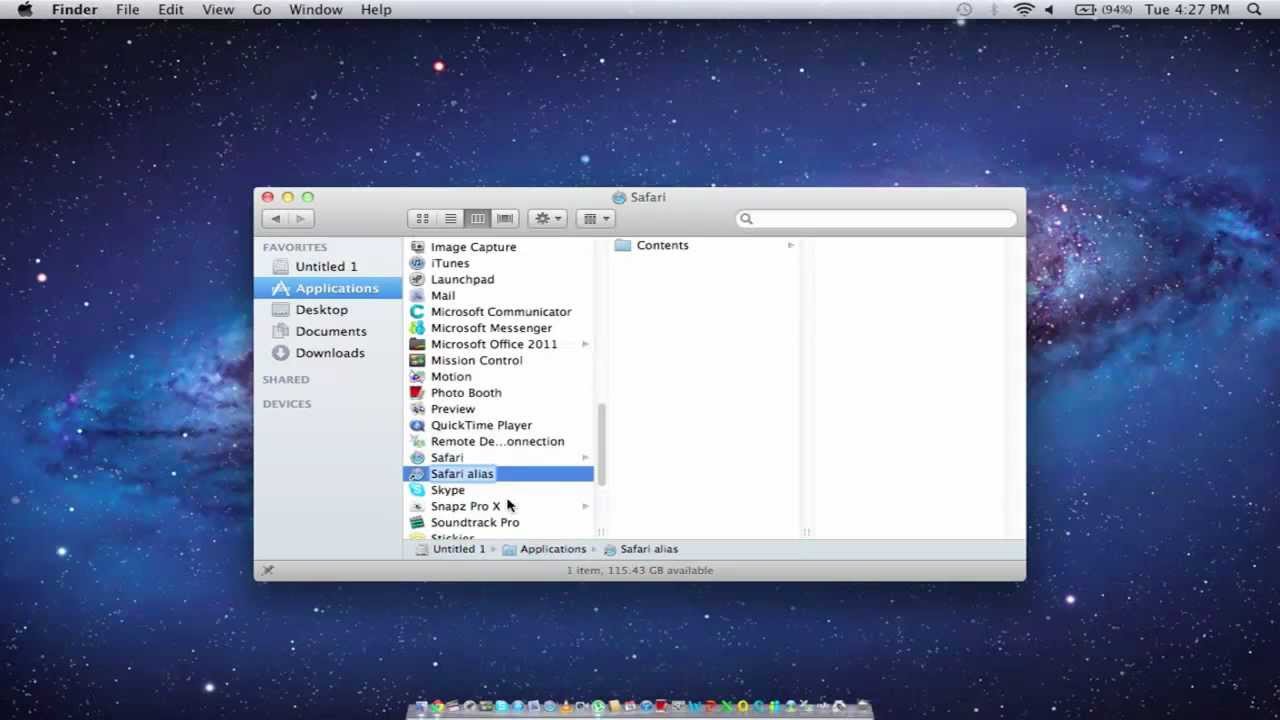Click the QuickTime Player icon
This screenshot has height=720, width=1280.
(417, 425)
